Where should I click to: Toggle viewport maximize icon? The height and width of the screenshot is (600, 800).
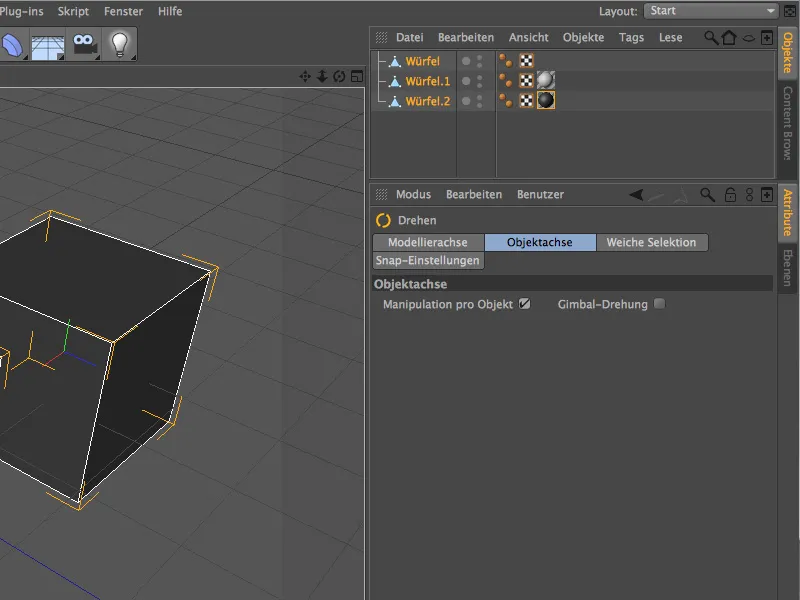click(x=356, y=77)
